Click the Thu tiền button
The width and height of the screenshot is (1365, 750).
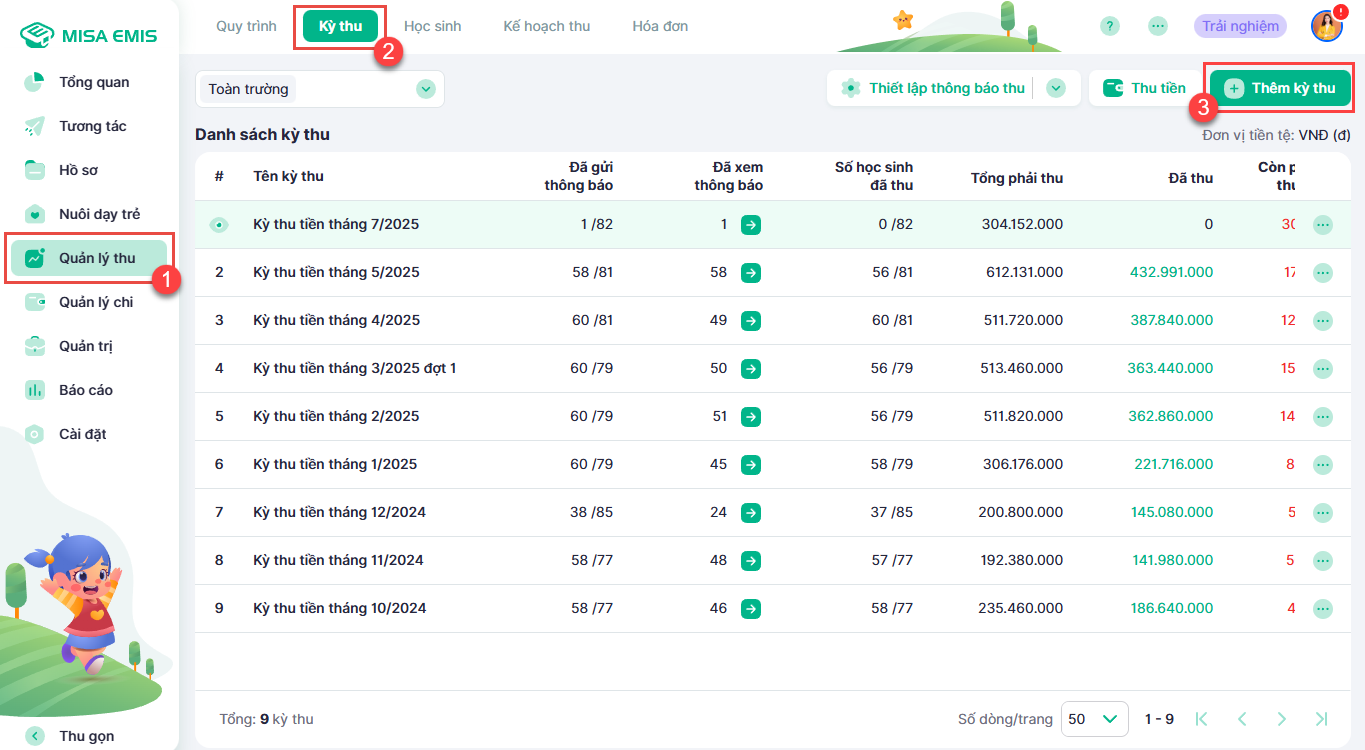(x=1144, y=88)
